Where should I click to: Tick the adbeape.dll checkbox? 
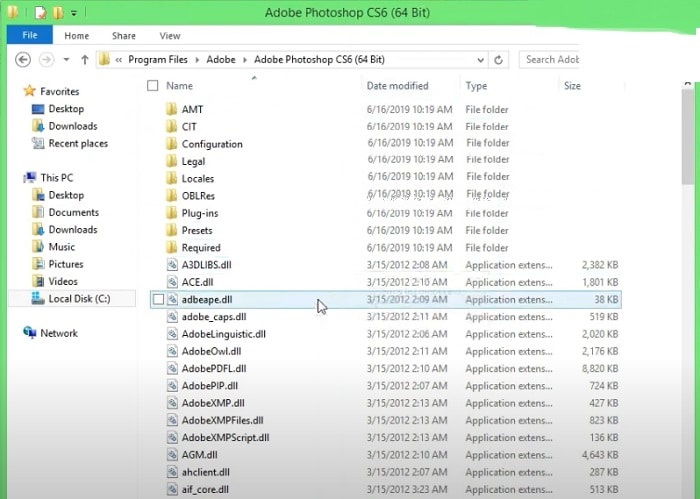[158, 299]
